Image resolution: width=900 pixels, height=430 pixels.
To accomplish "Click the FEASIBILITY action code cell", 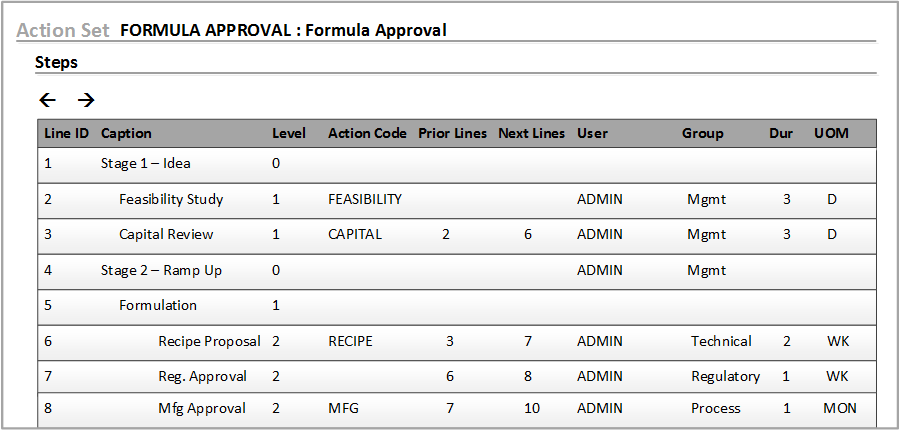I will 365,199.
